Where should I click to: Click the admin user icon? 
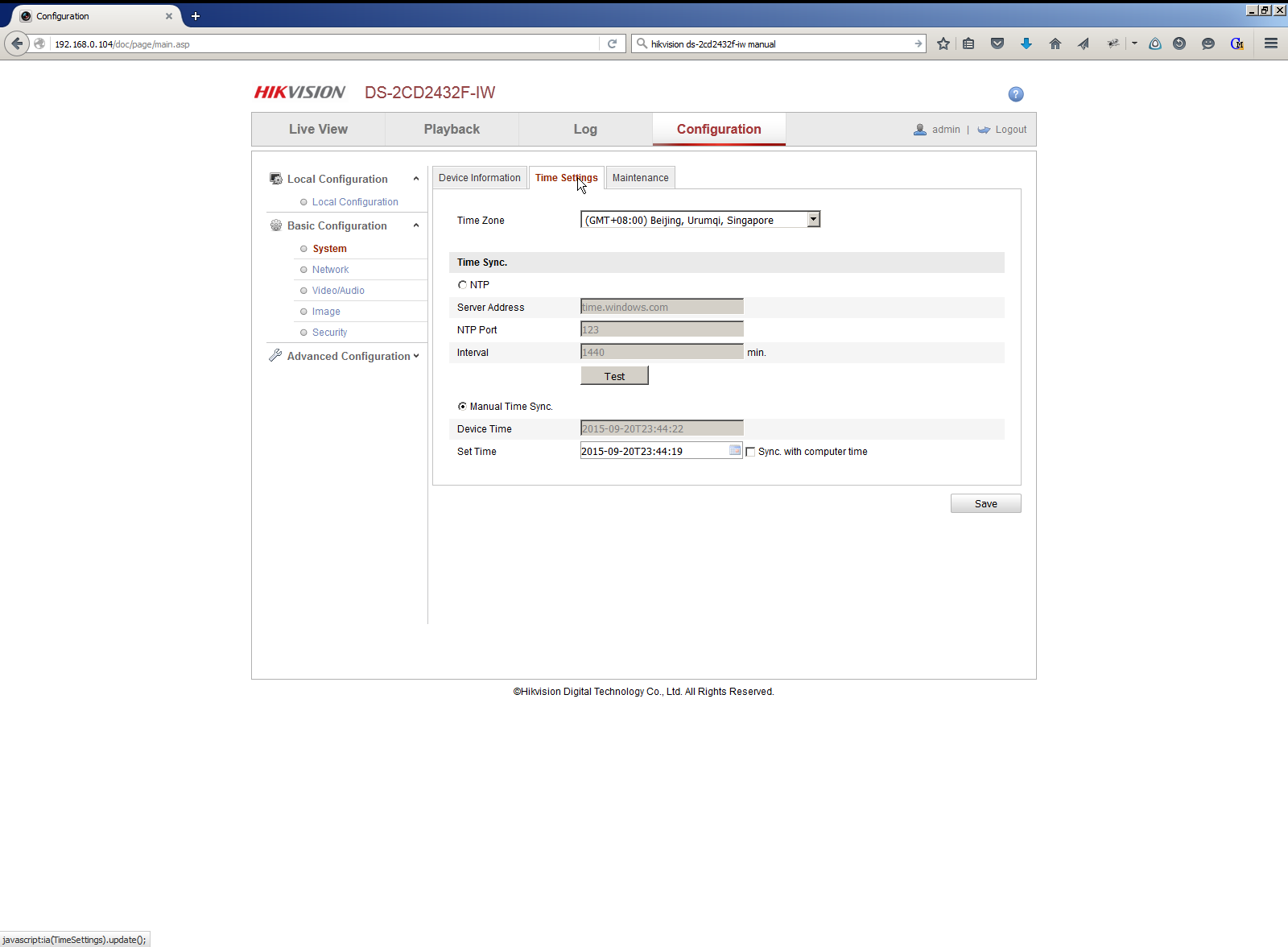(x=920, y=130)
